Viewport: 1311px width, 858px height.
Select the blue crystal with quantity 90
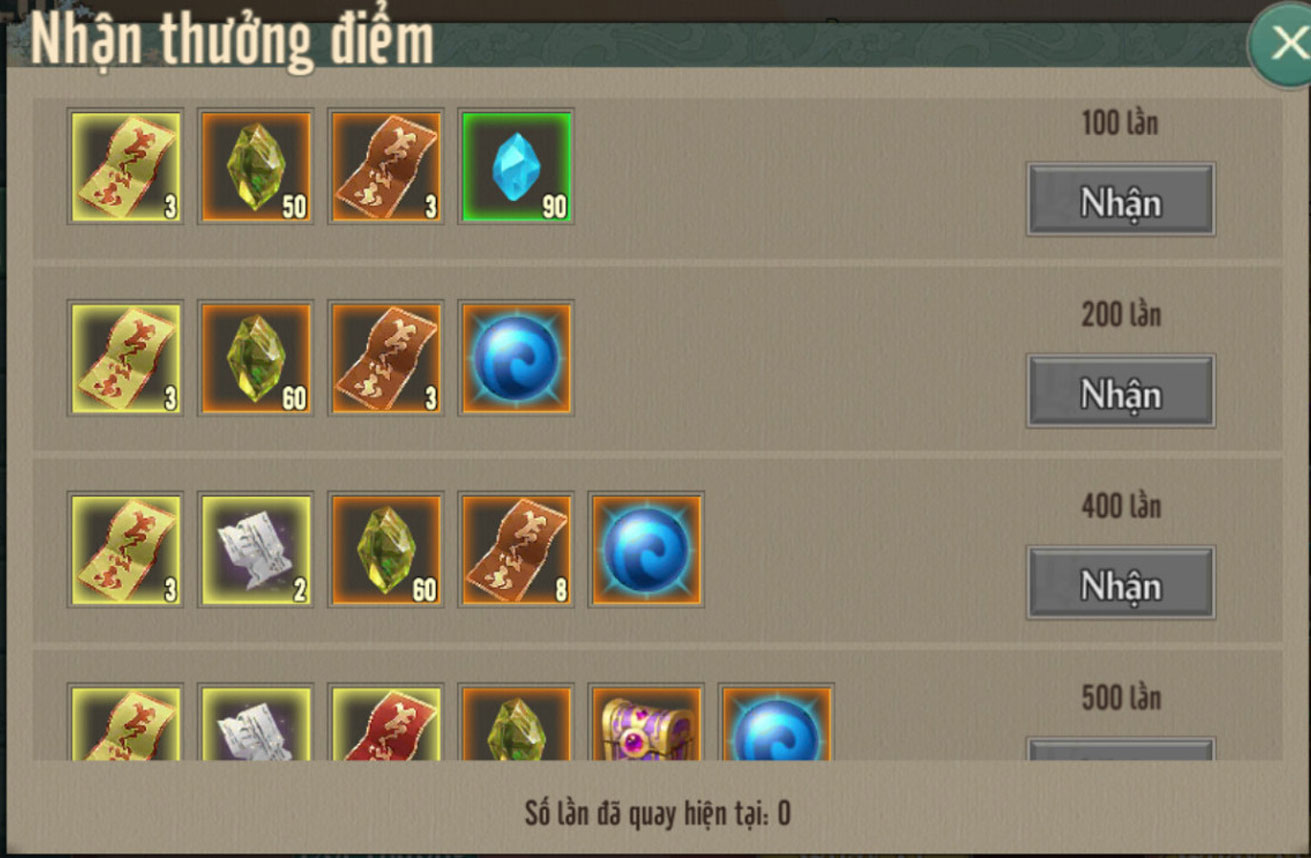tap(516, 166)
